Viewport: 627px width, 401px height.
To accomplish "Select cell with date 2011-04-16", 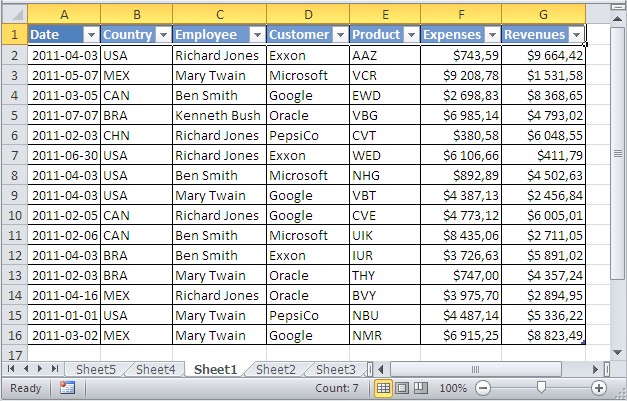I will pos(64,295).
